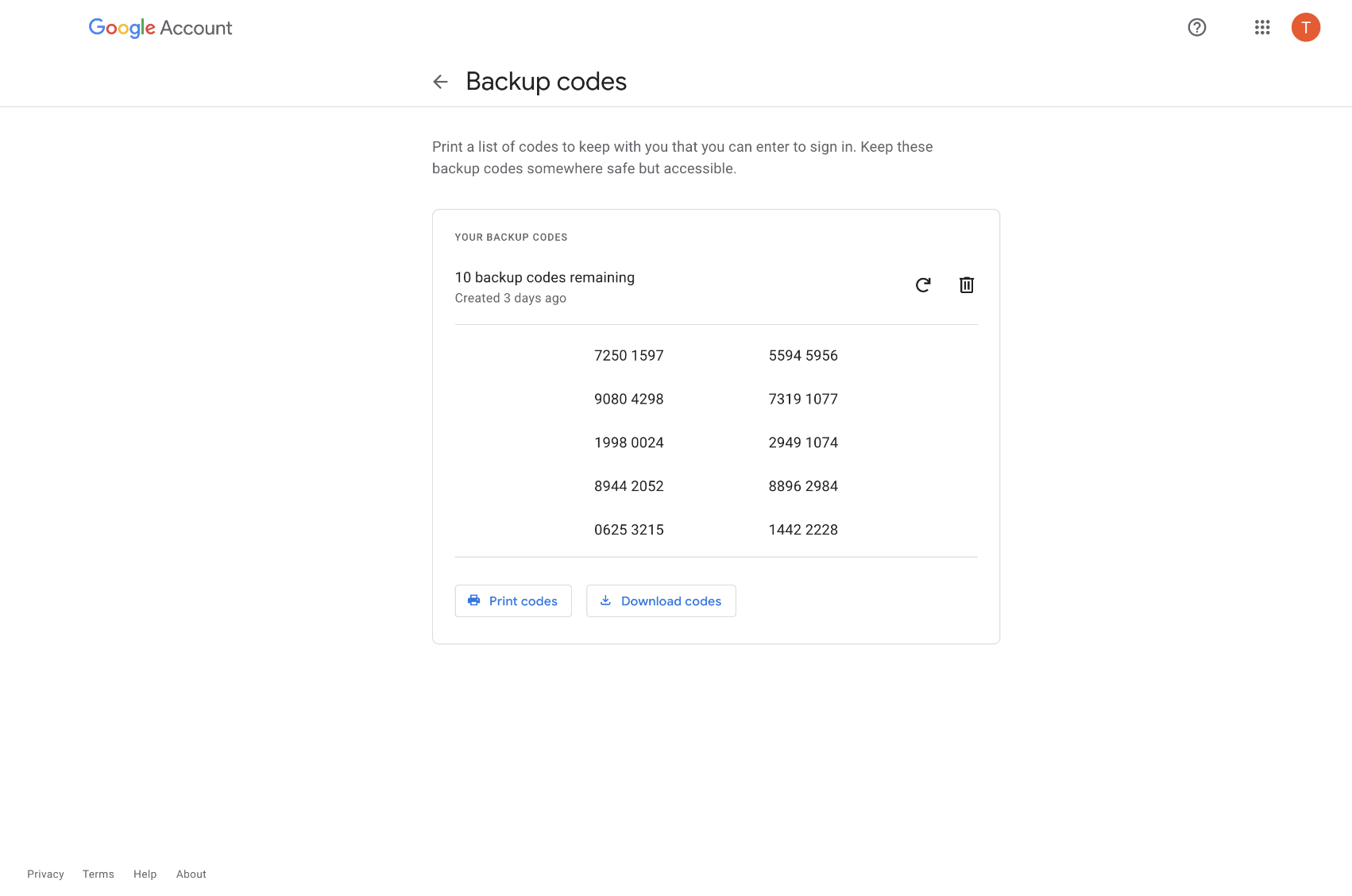Click the 10 backup codes remaining text
1352x896 pixels.
[x=544, y=277]
